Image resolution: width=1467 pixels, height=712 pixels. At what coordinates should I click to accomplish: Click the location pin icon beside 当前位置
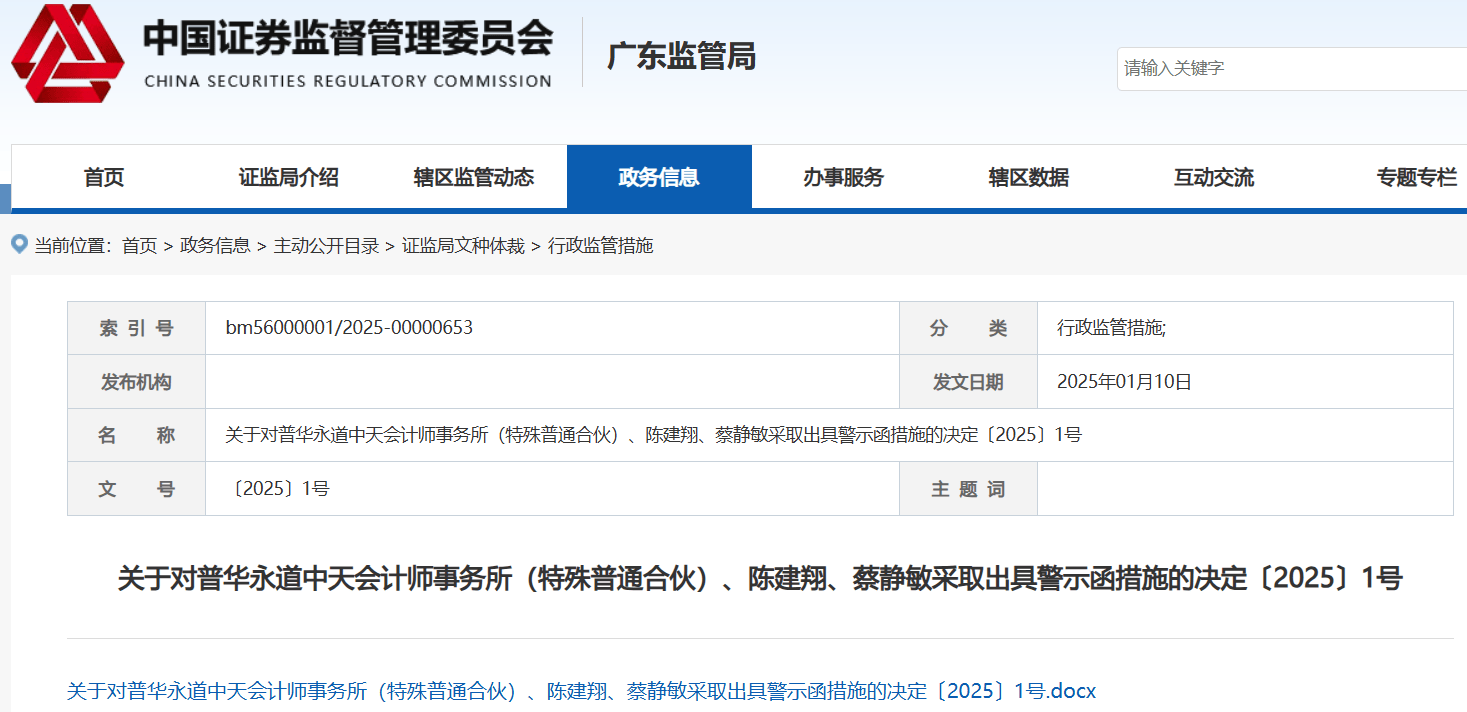(x=19, y=244)
